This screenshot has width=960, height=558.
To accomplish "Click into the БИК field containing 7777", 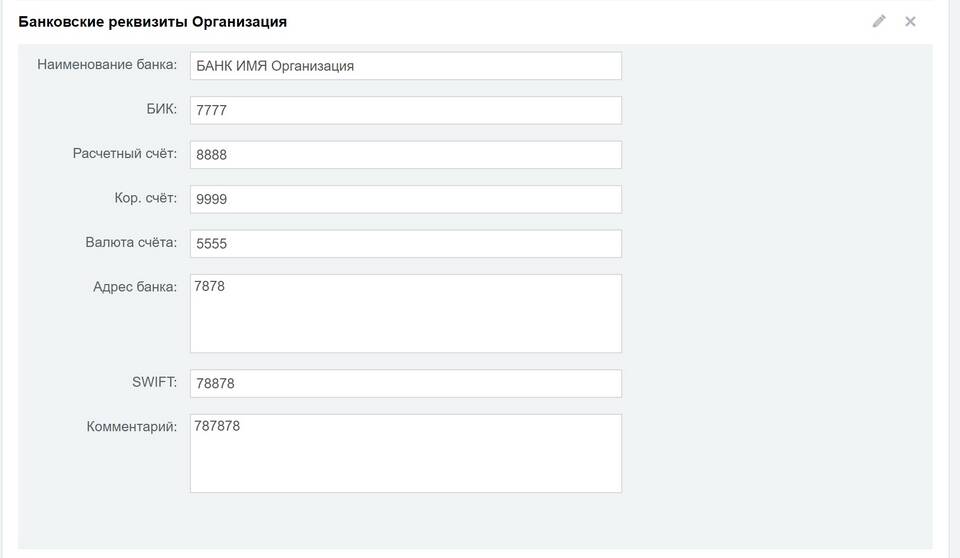I will pos(405,110).
